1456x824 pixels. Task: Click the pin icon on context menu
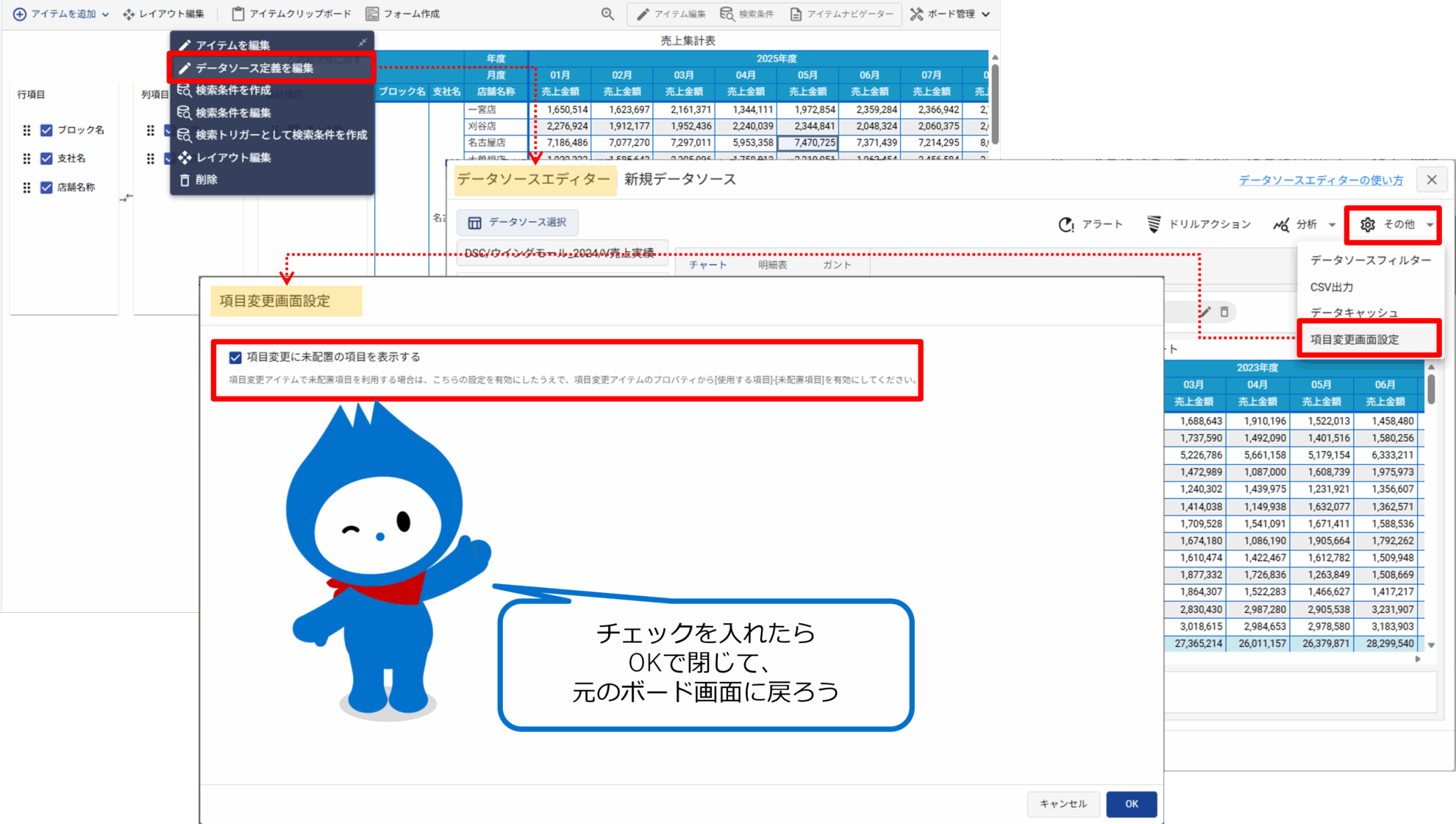click(x=363, y=43)
